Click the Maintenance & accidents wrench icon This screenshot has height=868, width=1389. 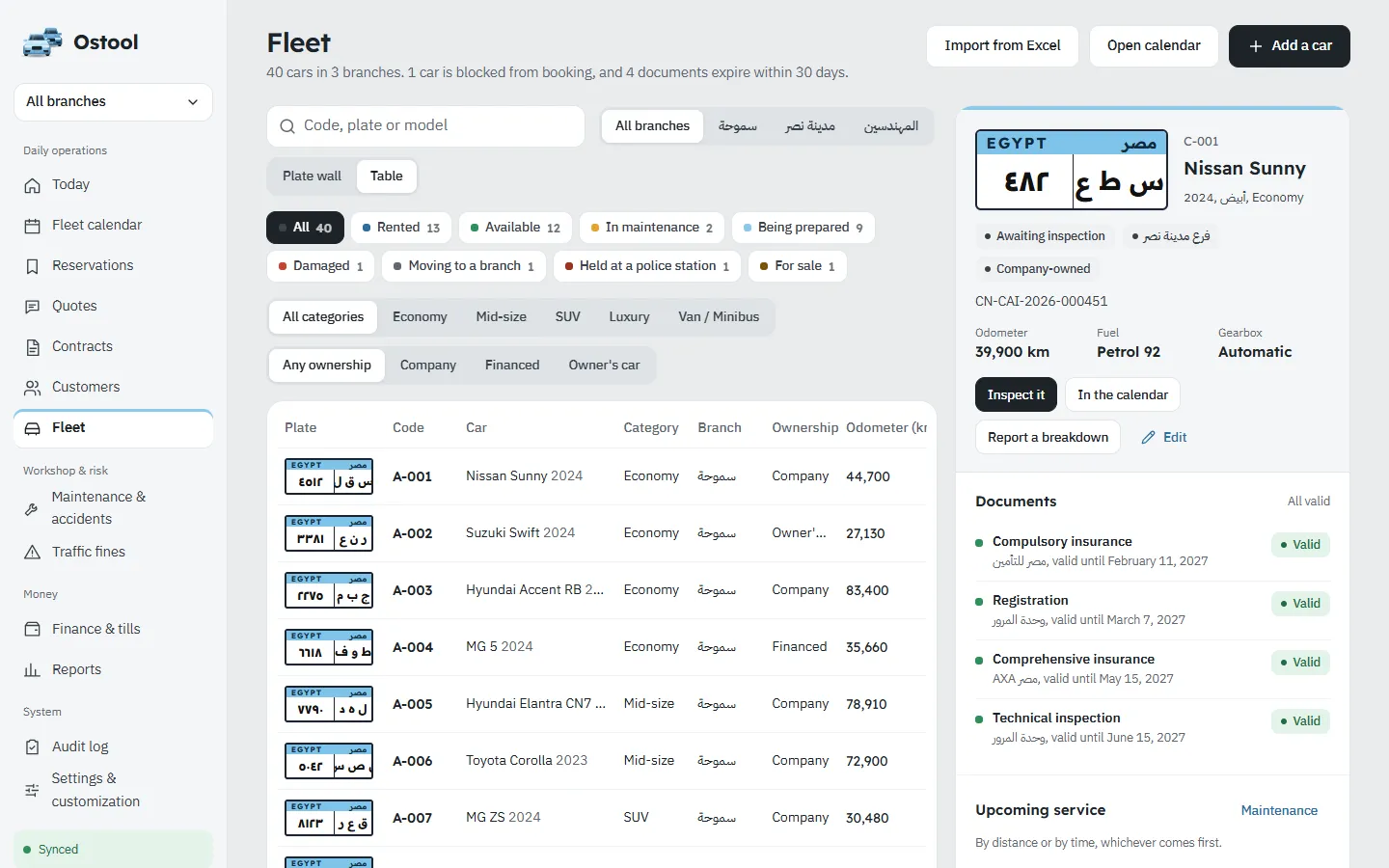32,508
